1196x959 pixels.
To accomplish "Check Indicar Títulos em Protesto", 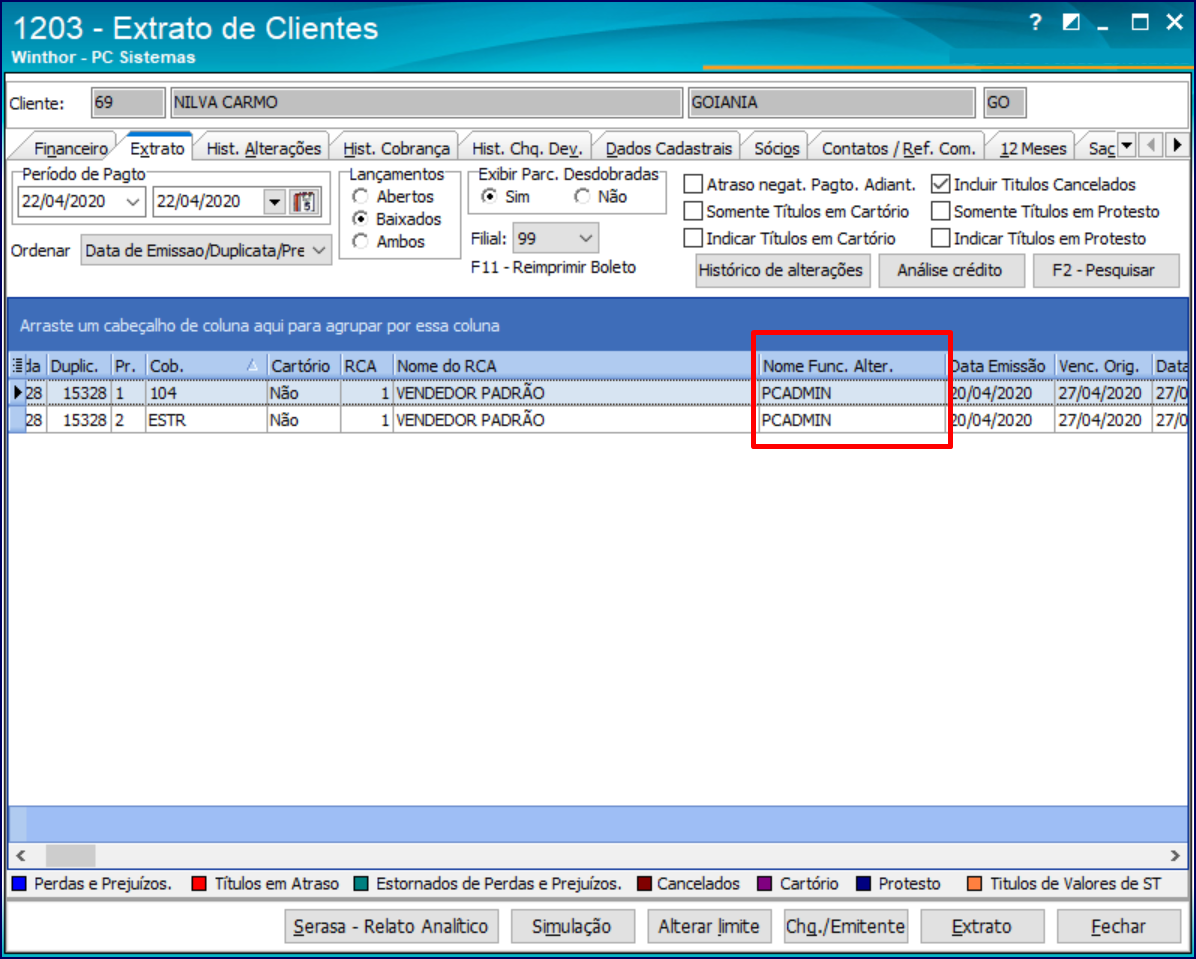I will pos(940,239).
